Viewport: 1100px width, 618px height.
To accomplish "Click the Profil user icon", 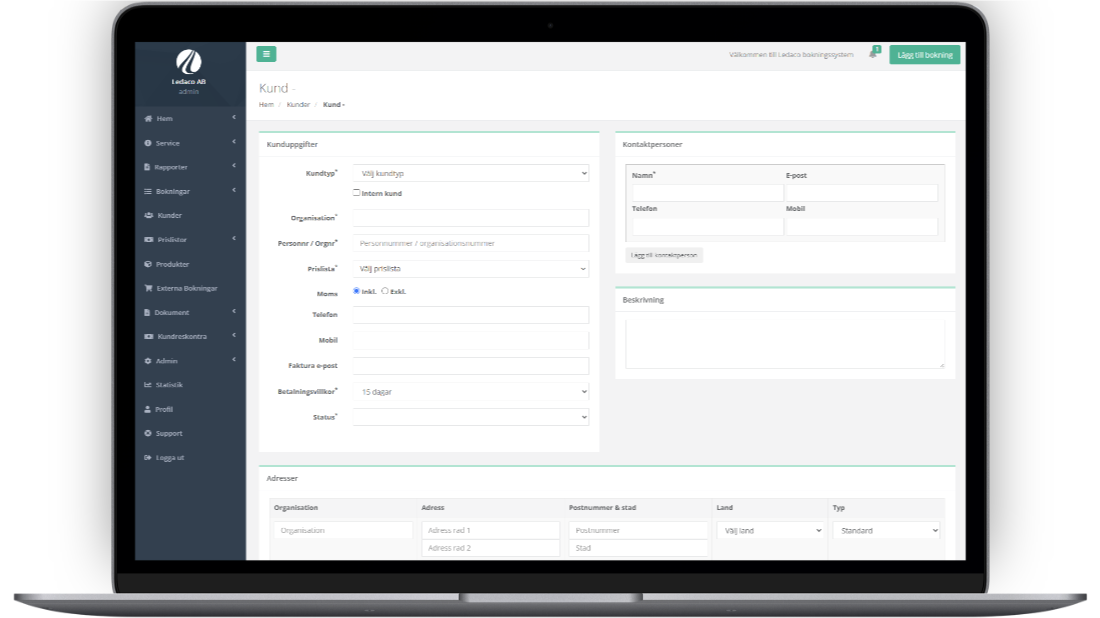I will tap(148, 409).
